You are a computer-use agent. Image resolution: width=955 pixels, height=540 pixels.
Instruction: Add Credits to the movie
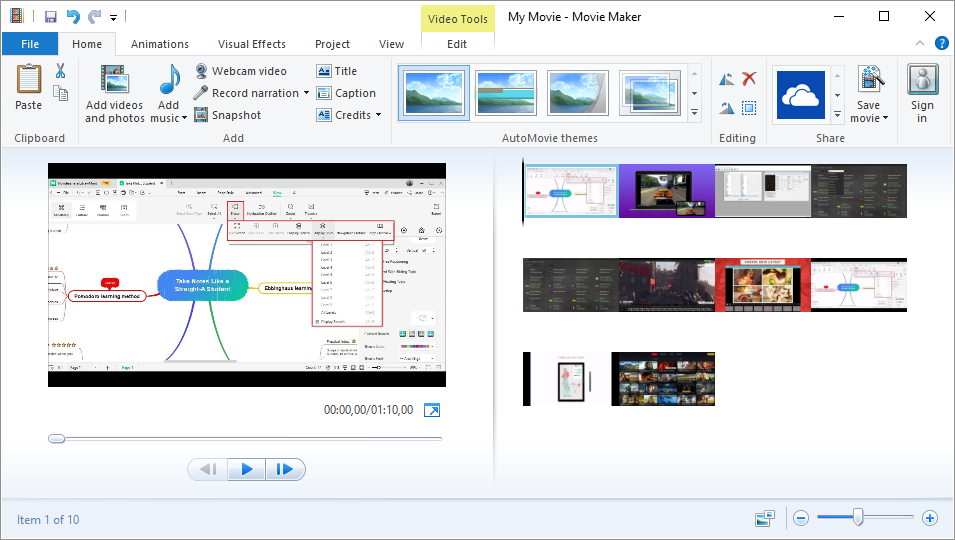click(344, 115)
